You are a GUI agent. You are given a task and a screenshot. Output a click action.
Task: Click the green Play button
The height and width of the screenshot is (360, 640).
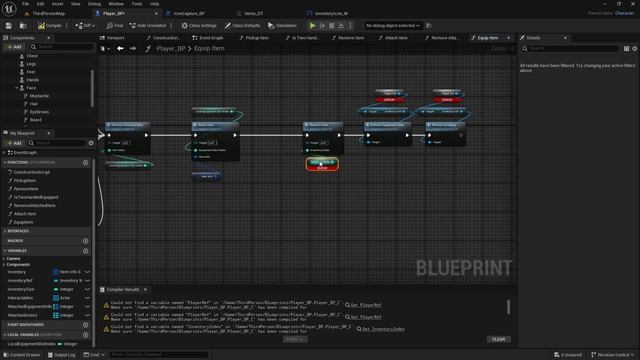312,25
